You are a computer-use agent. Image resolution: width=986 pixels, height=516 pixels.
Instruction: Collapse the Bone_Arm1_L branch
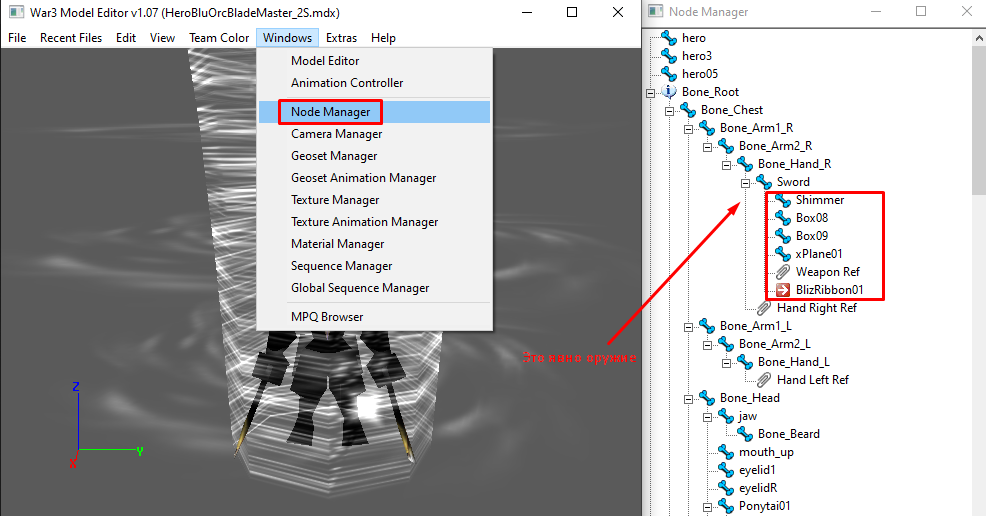tap(688, 327)
